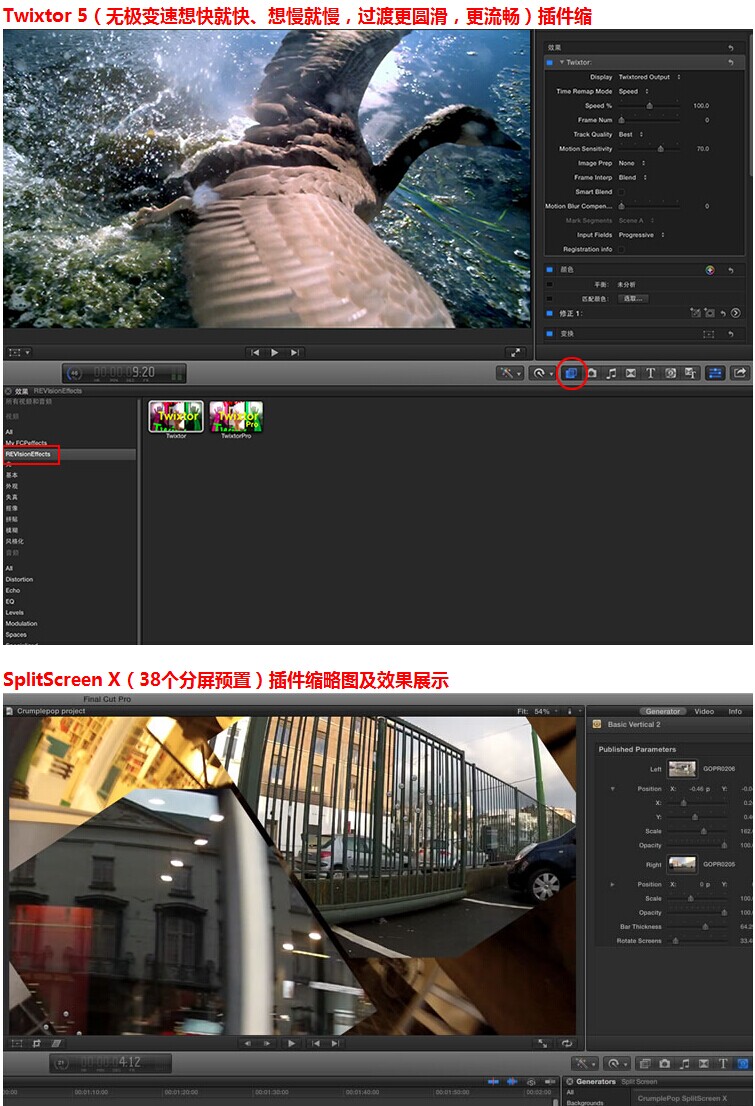This screenshot has height=1106, width=755.
Task: Click the share button in upper toolbar
Action: point(740,373)
